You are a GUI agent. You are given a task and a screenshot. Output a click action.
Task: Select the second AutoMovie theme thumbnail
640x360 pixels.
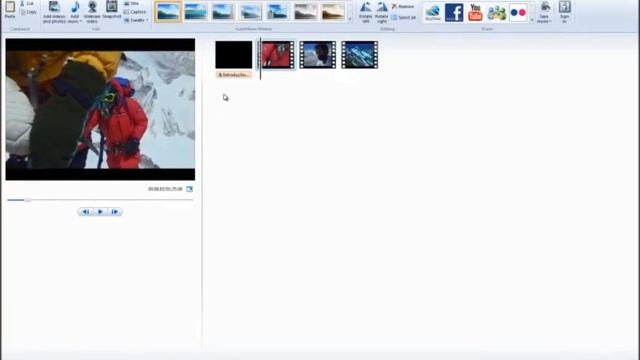click(x=196, y=12)
